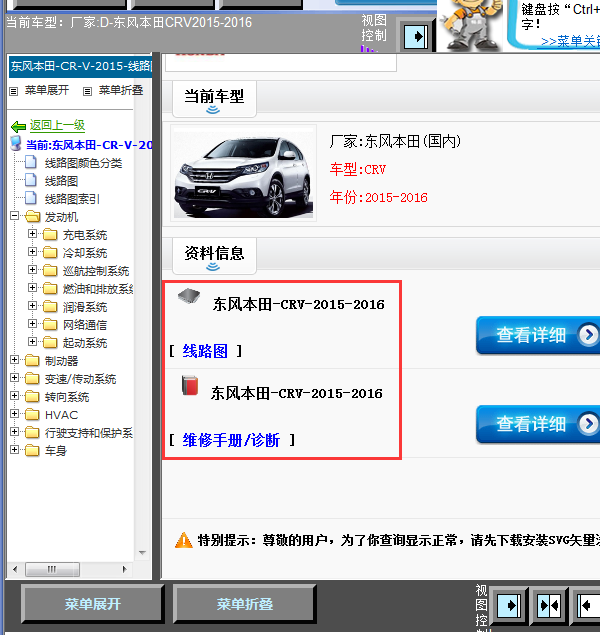This screenshot has height=635, width=600.
Task: Click the down chevrons under 当前车型
Action: click(213, 110)
